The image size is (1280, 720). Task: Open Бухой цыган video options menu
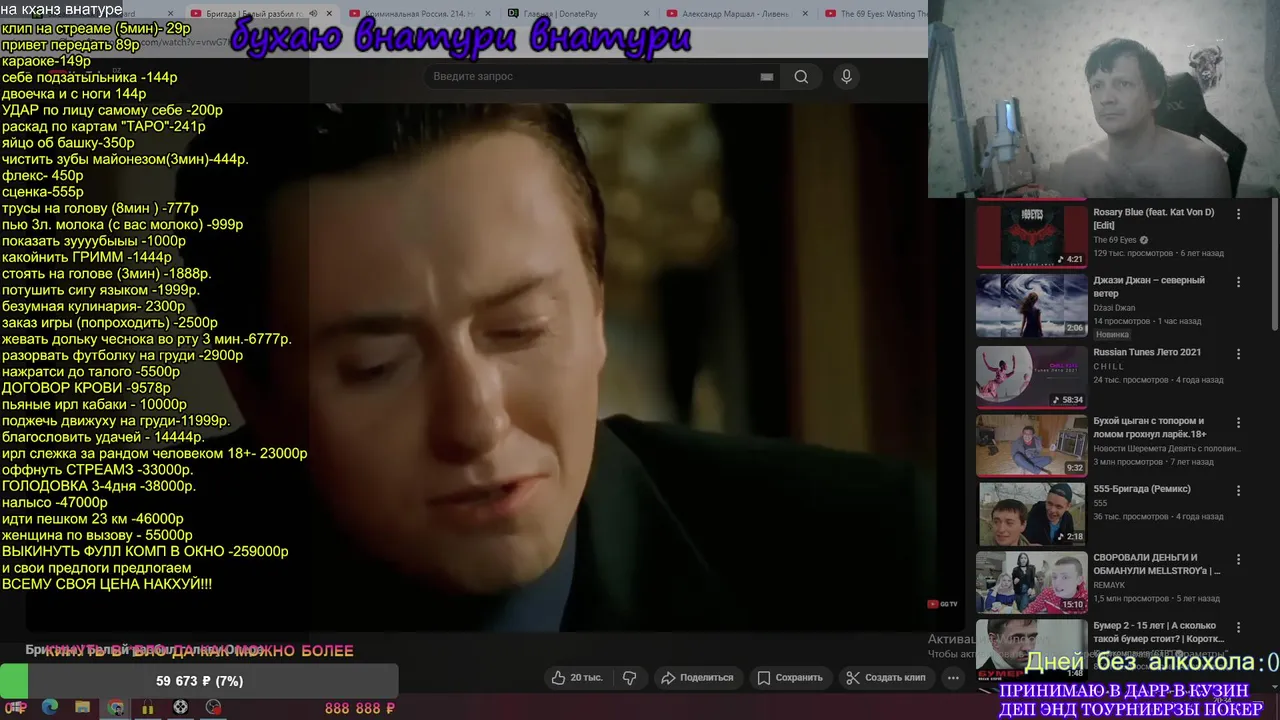click(x=1238, y=422)
